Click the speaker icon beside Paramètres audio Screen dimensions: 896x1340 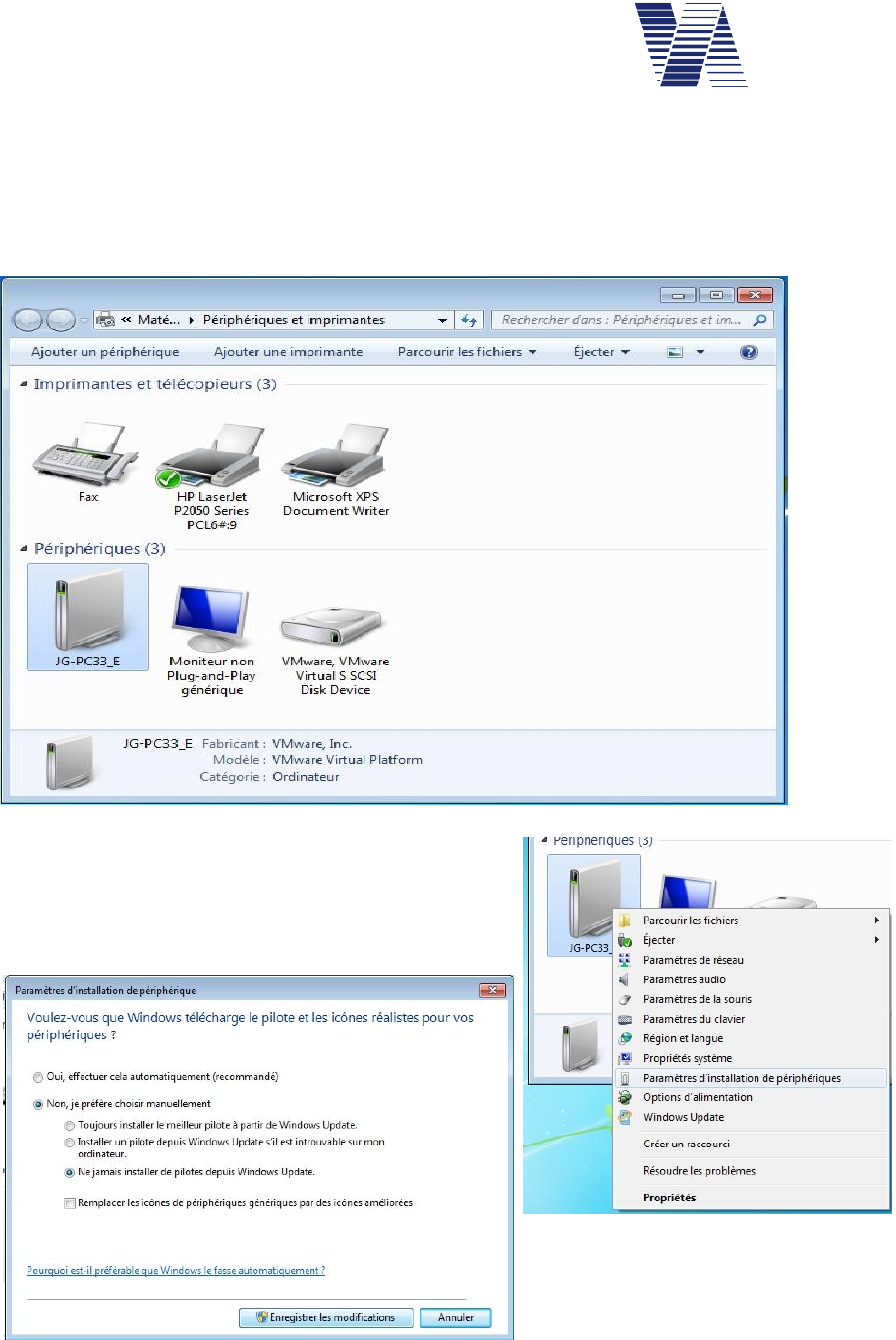point(624,979)
